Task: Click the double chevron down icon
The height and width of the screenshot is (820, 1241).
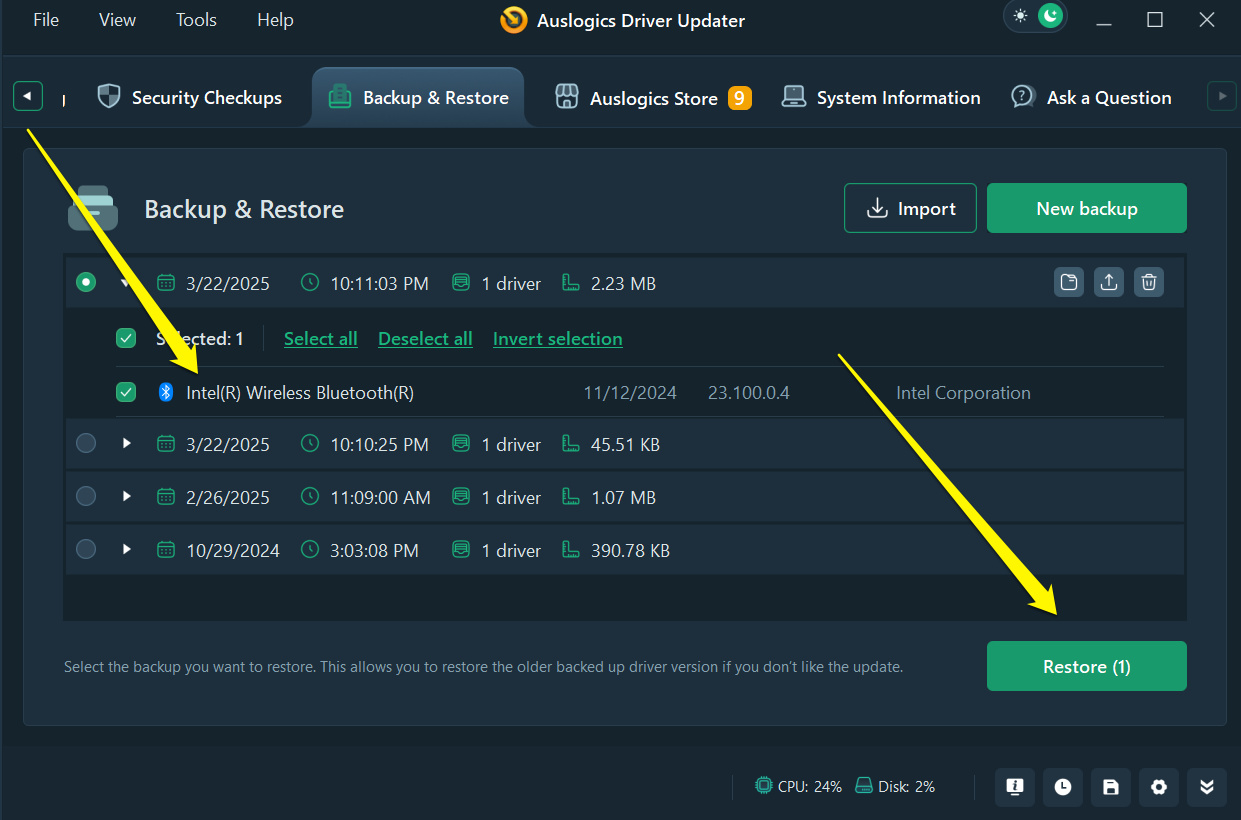Action: (x=1207, y=787)
